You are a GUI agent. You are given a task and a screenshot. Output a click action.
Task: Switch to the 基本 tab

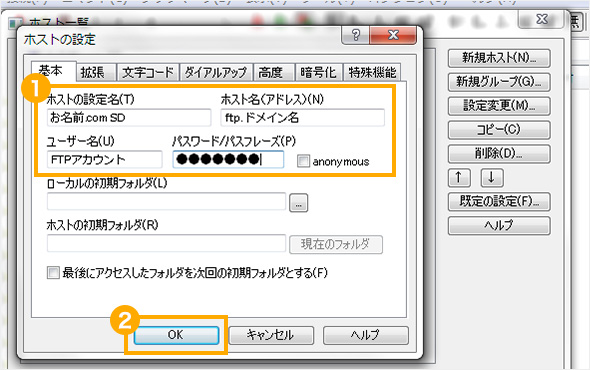click(53, 71)
